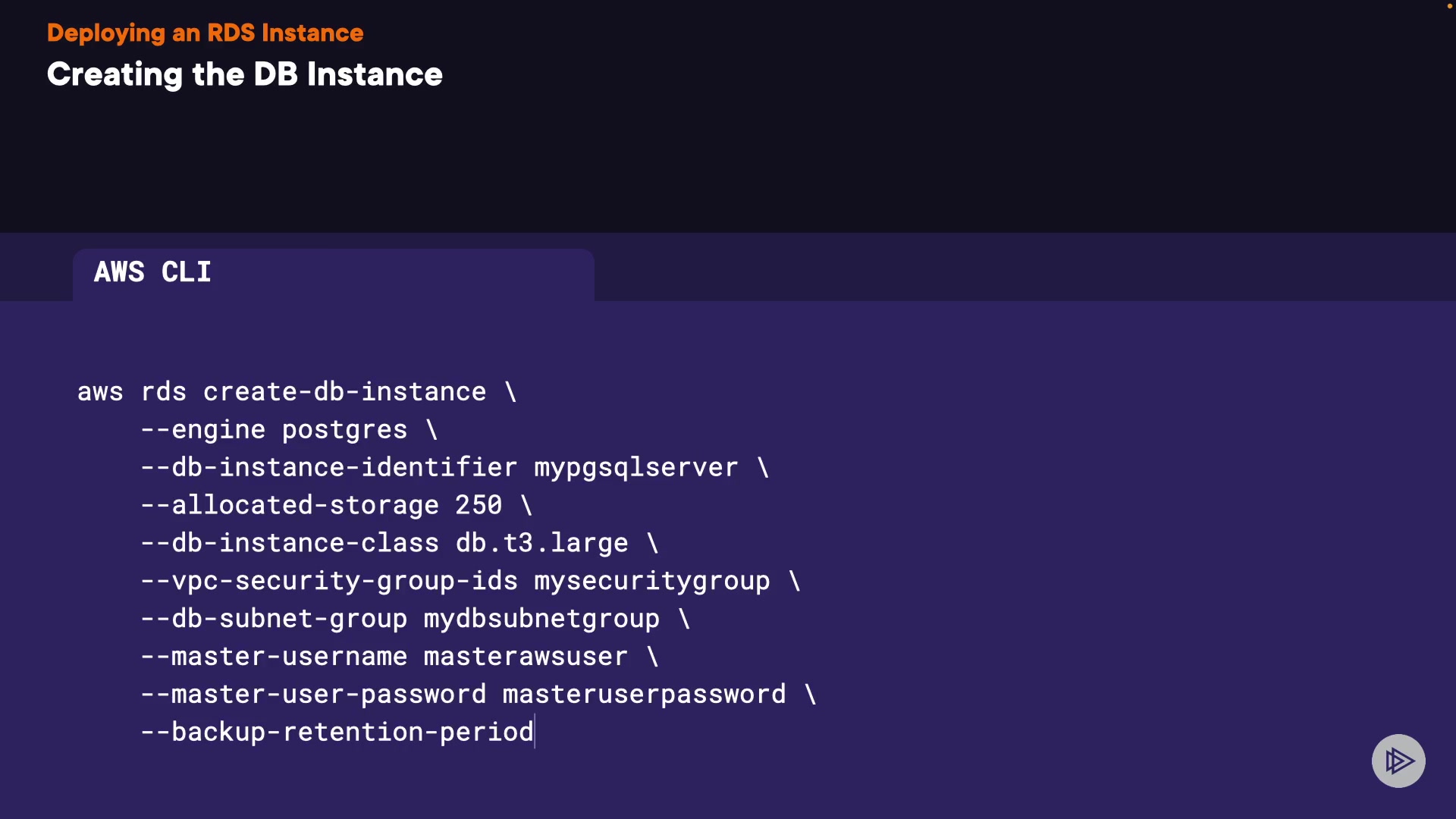Click the '--db-instance-identifier' flag
Image resolution: width=1456 pixels, height=819 pixels.
pos(329,468)
